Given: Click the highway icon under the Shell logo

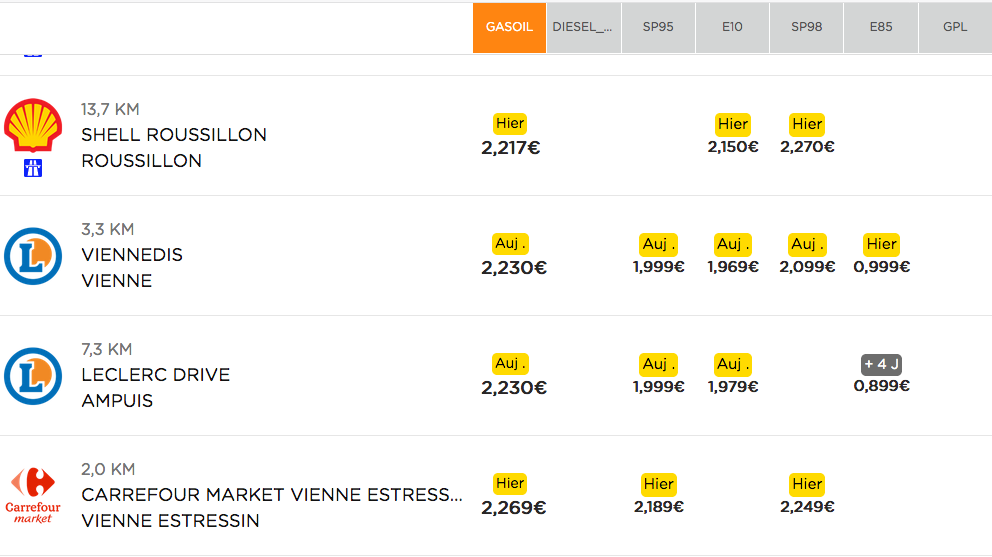Looking at the screenshot, I should pyautogui.click(x=33, y=168).
